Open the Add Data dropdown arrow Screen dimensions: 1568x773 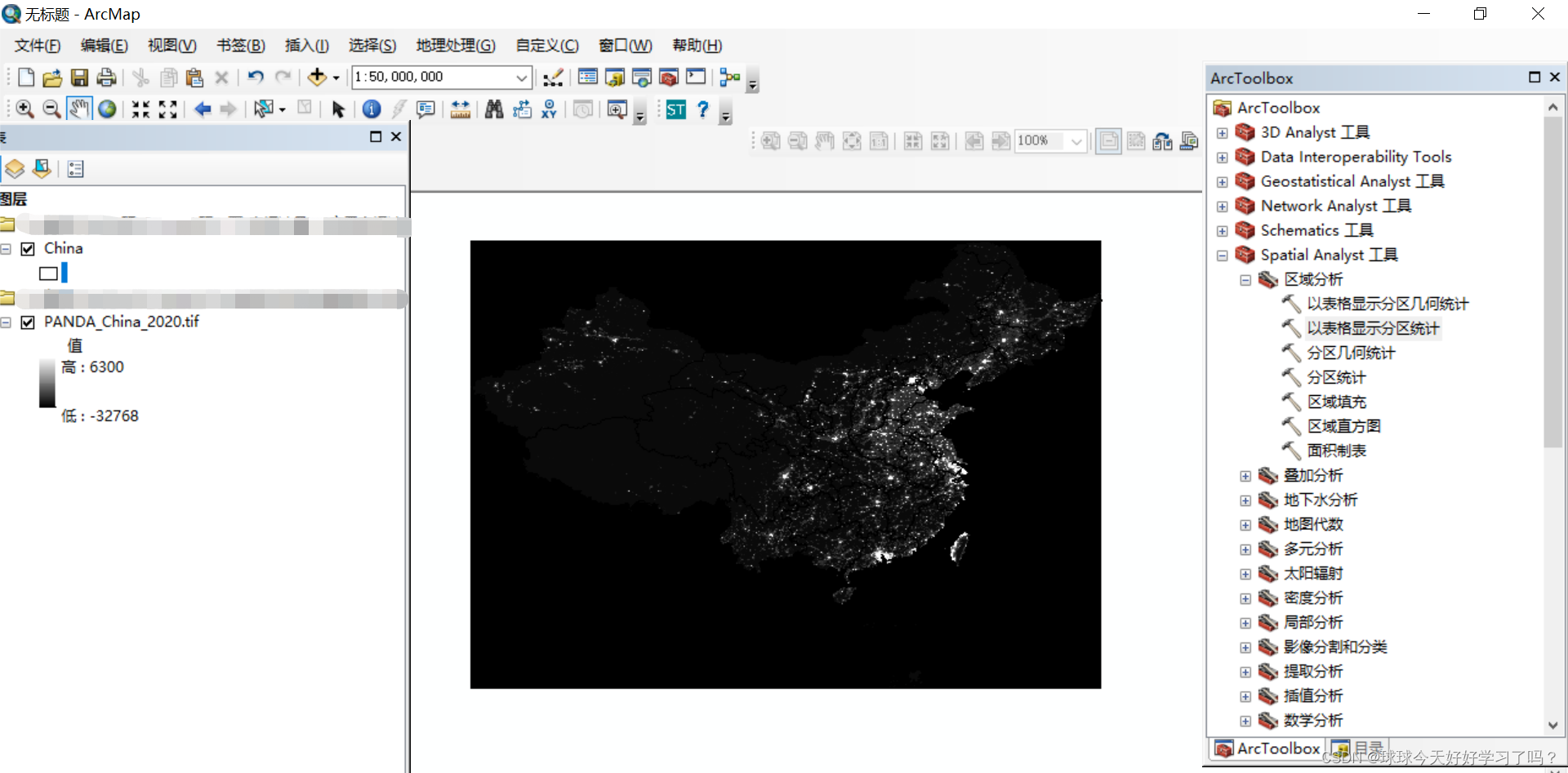pyautogui.click(x=336, y=78)
